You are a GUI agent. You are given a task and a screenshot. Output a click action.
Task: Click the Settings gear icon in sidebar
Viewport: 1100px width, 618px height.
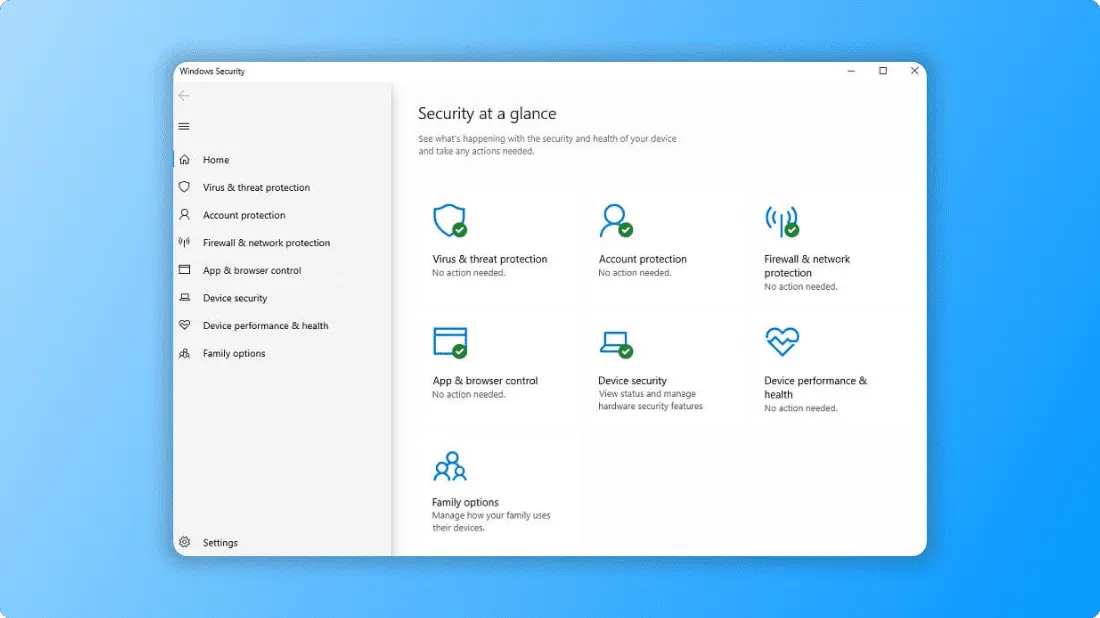click(185, 542)
